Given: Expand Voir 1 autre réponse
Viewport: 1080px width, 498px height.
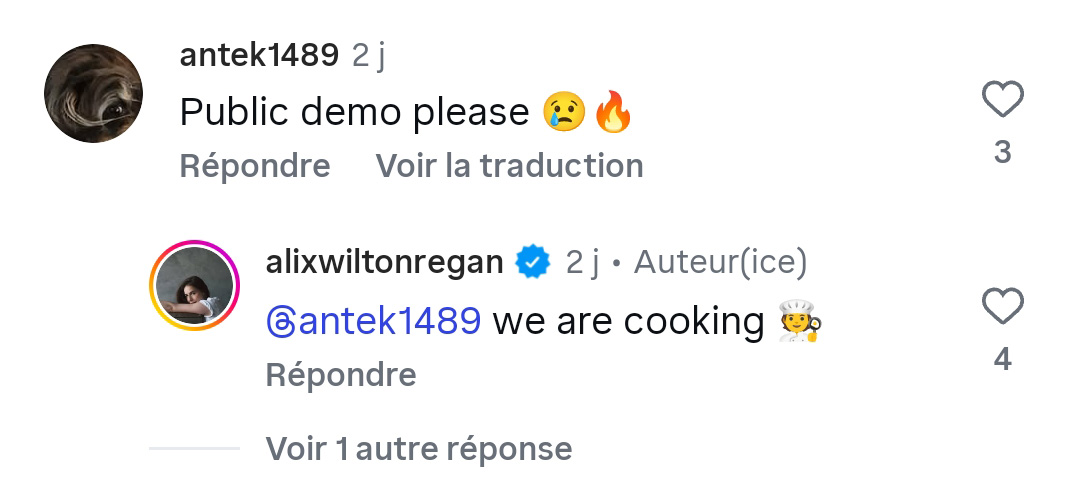Looking at the screenshot, I should tap(419, 449).
